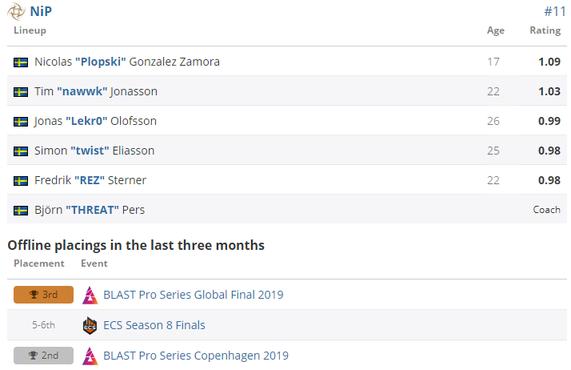Click the Swedish flag beside Lekr0

21,121
